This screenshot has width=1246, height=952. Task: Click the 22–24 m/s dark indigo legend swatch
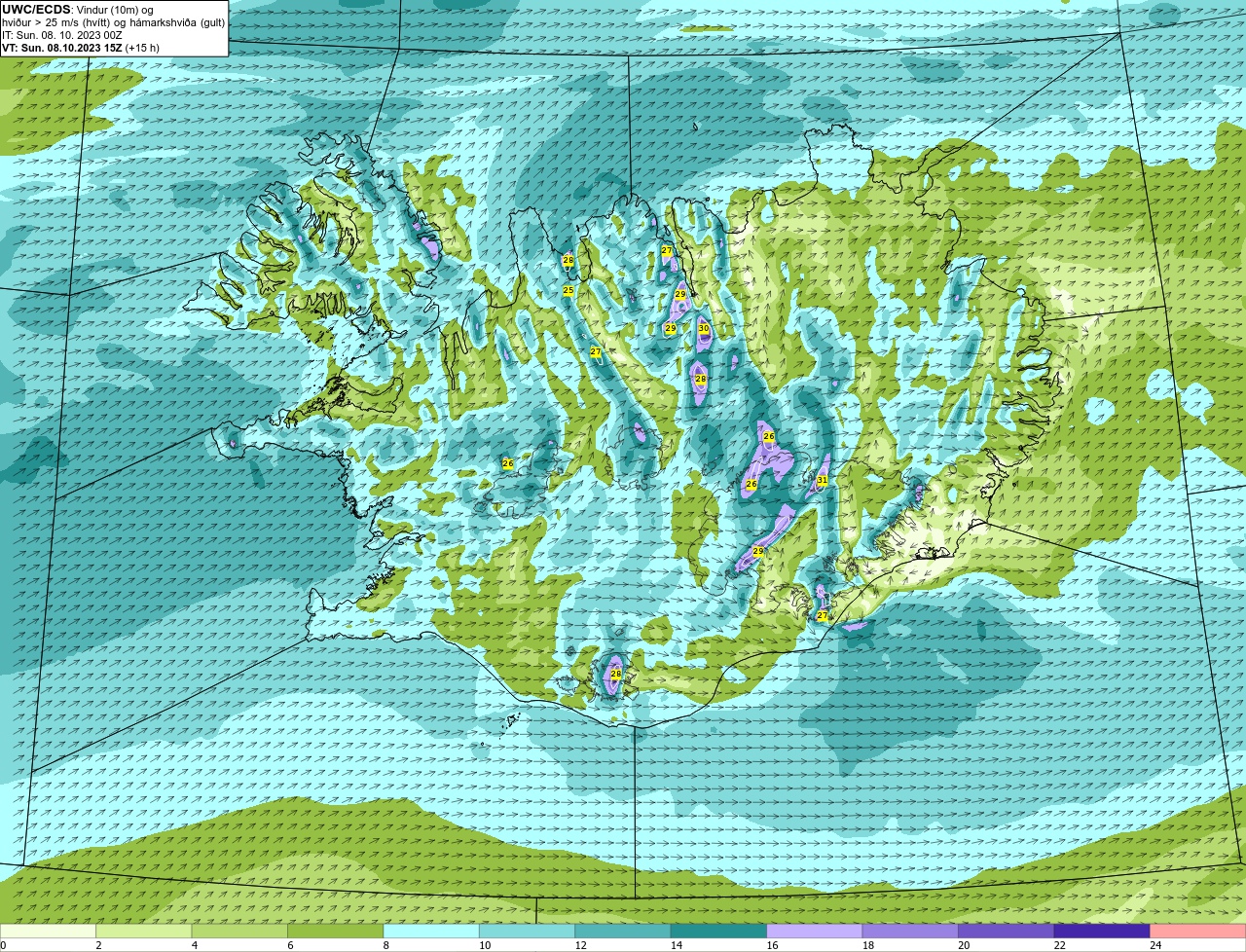(1102, 931)
